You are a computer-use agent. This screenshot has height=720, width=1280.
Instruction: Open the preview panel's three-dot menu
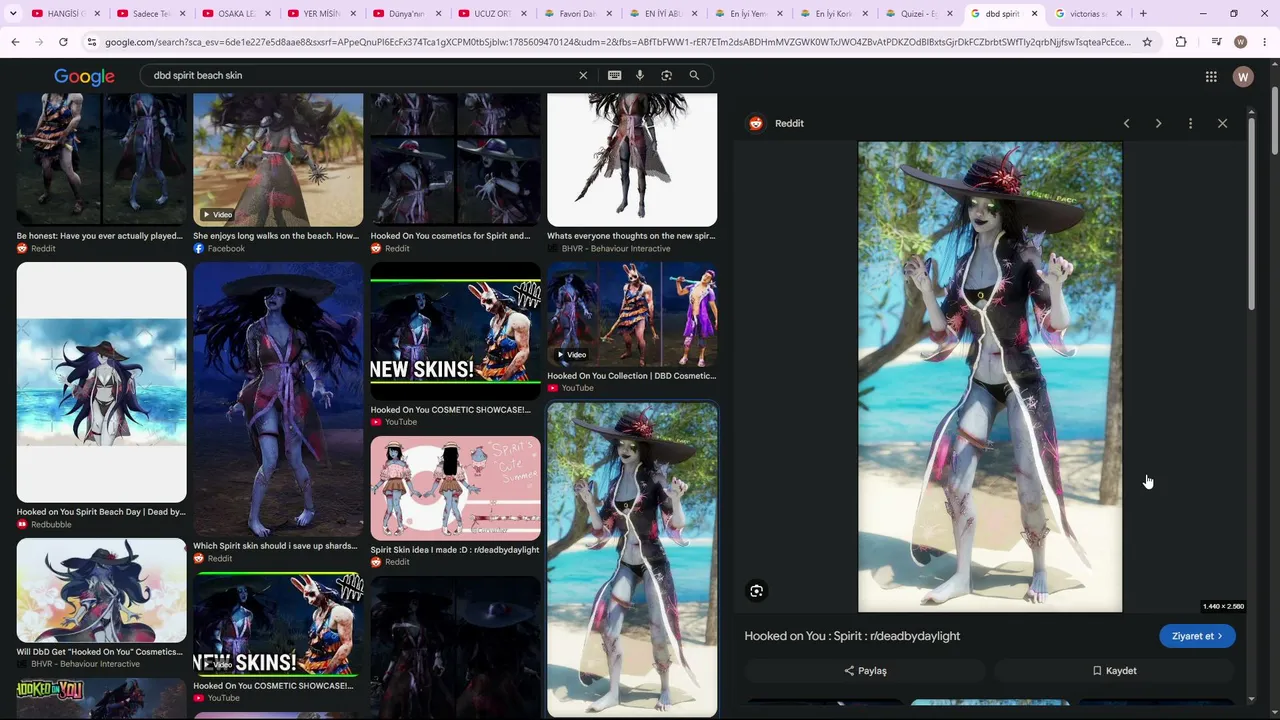click(1190, 123)
